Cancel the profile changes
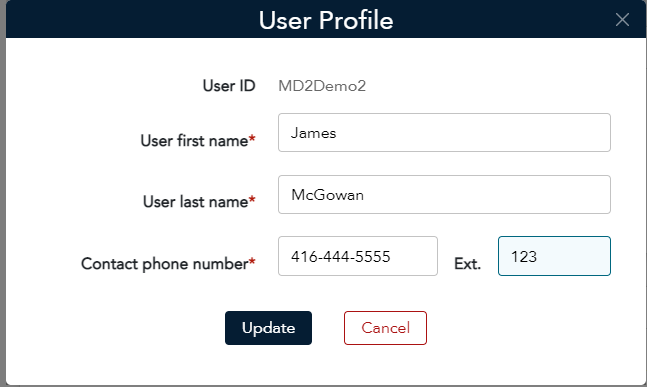This screenshot has width=647, height=387. (385, 328)
